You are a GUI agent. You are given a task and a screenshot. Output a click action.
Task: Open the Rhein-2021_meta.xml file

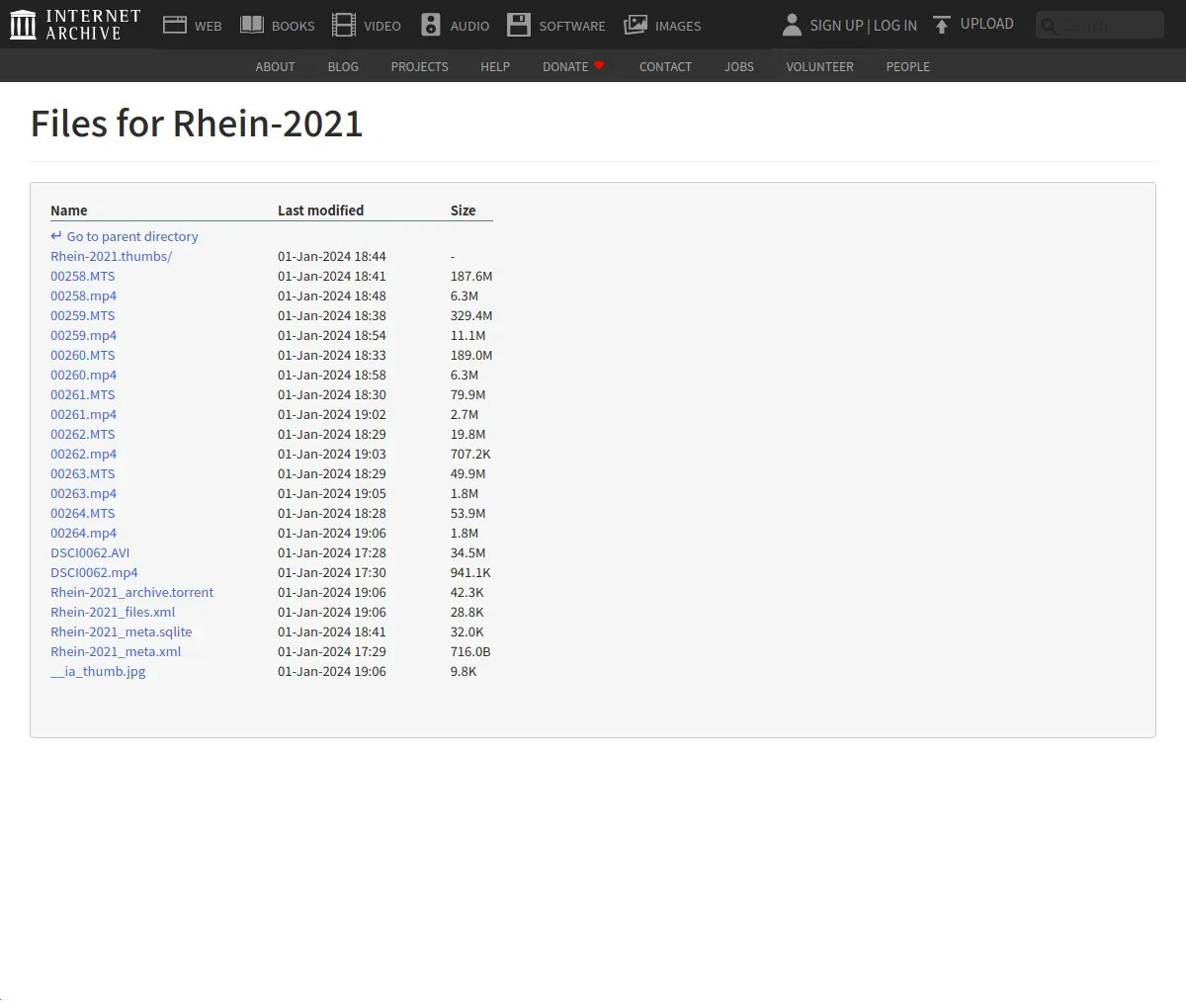pyautogui.click(x=116, y=651)
